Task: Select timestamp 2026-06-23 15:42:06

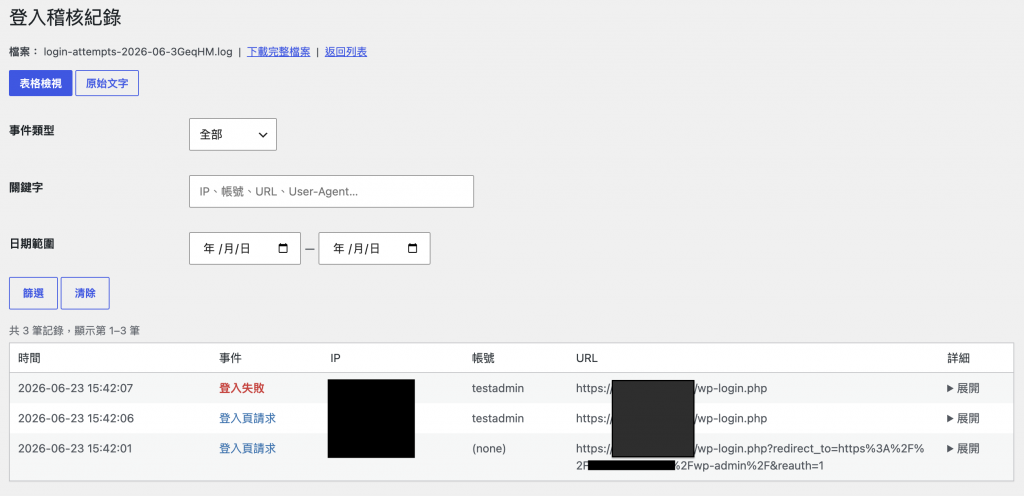Action: click(x=76, y=418)
